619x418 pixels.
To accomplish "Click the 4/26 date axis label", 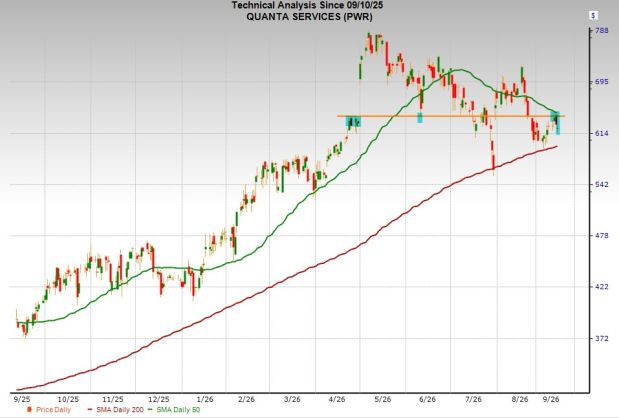I will click(x=337, y=399).
